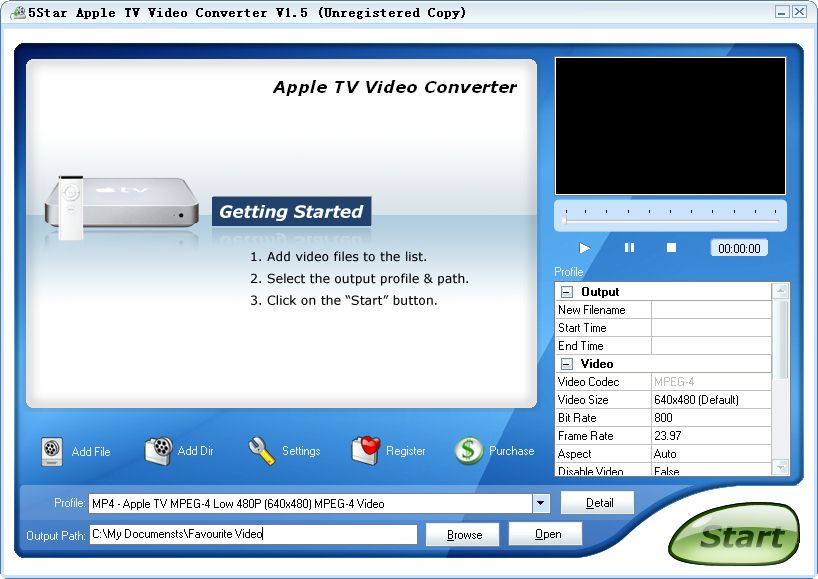818x579 pixels.
Task: Click the Bit Rate property label
Action: (x=577, y=418)
